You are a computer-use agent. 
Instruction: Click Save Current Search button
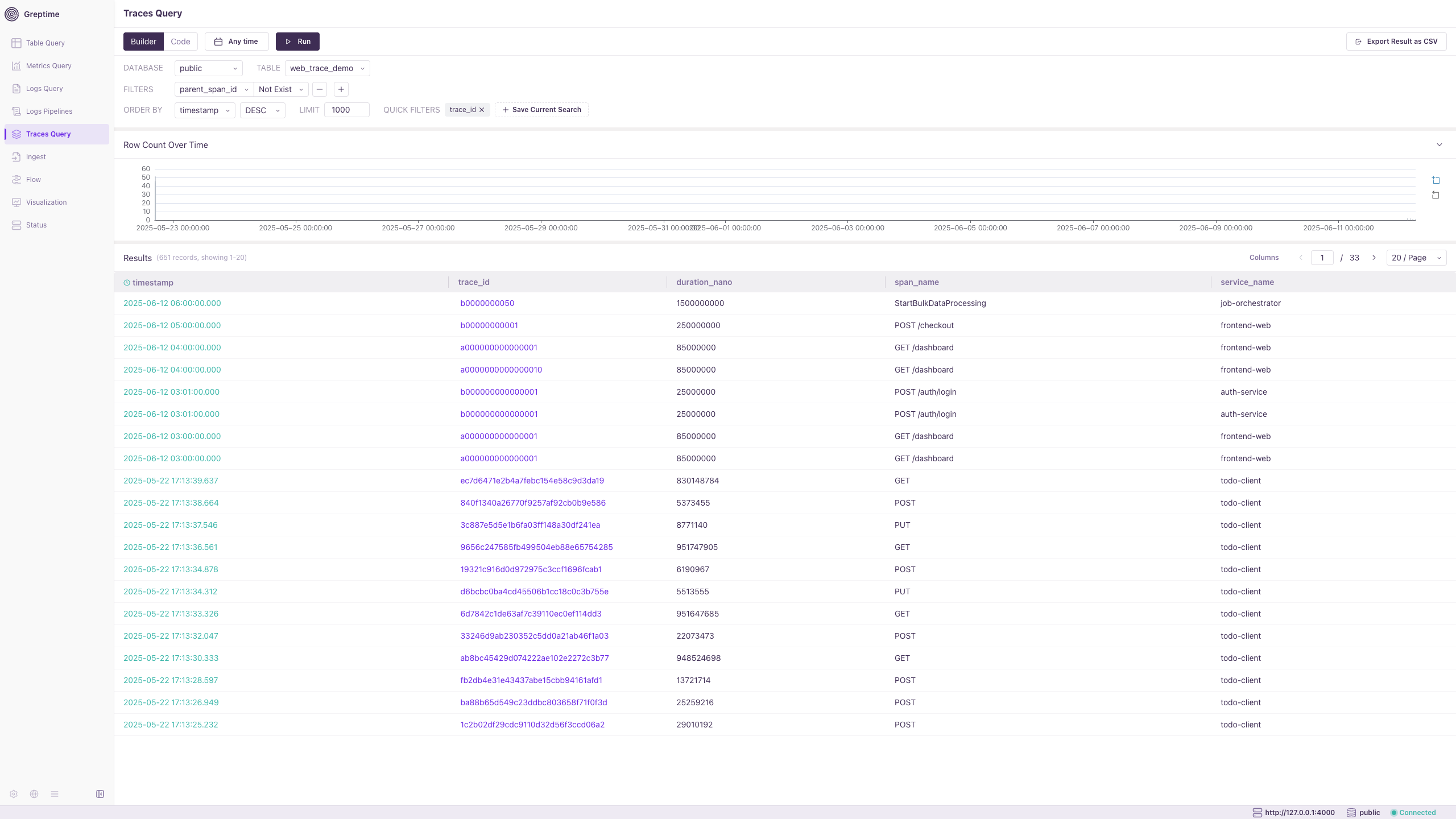coord(541,110)
